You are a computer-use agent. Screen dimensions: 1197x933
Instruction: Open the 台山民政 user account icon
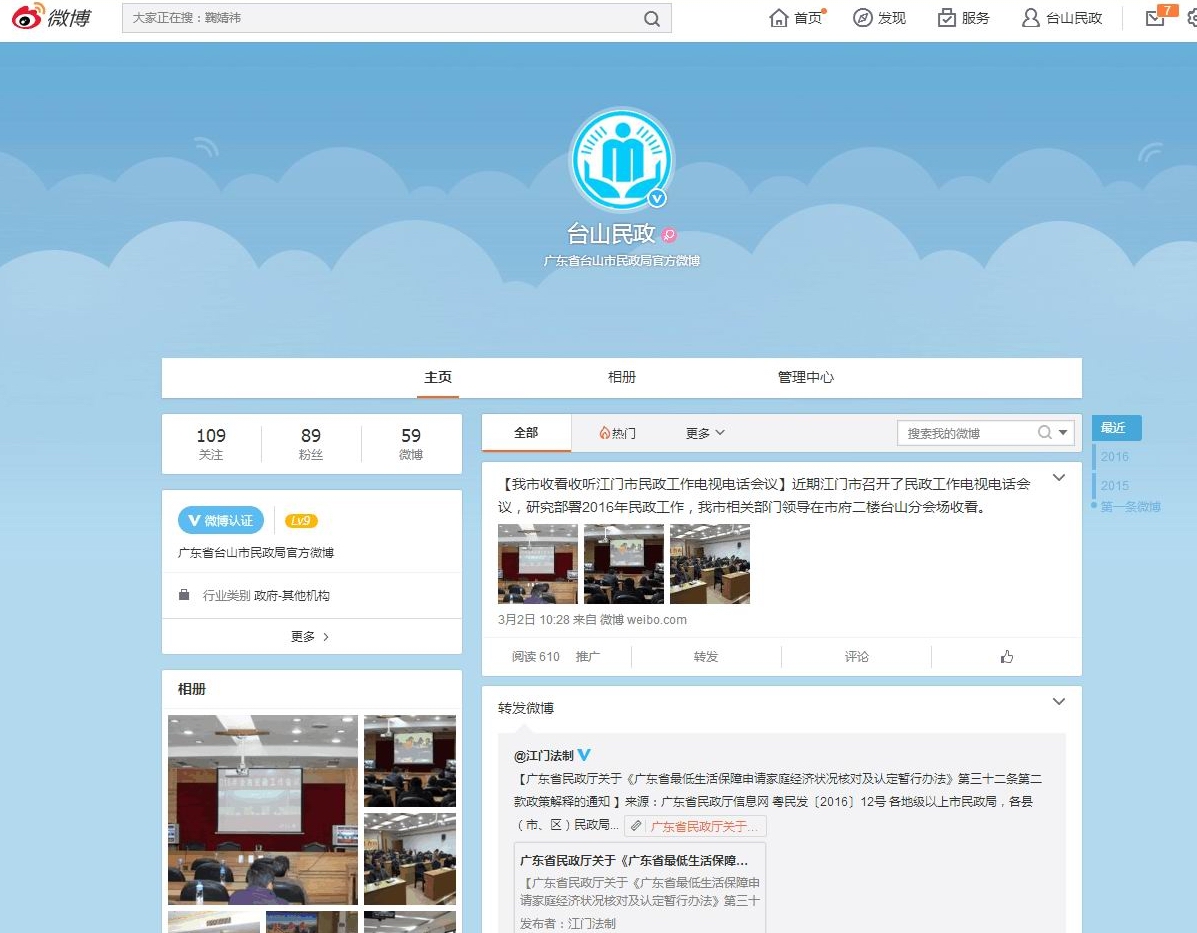(1031, 18)
